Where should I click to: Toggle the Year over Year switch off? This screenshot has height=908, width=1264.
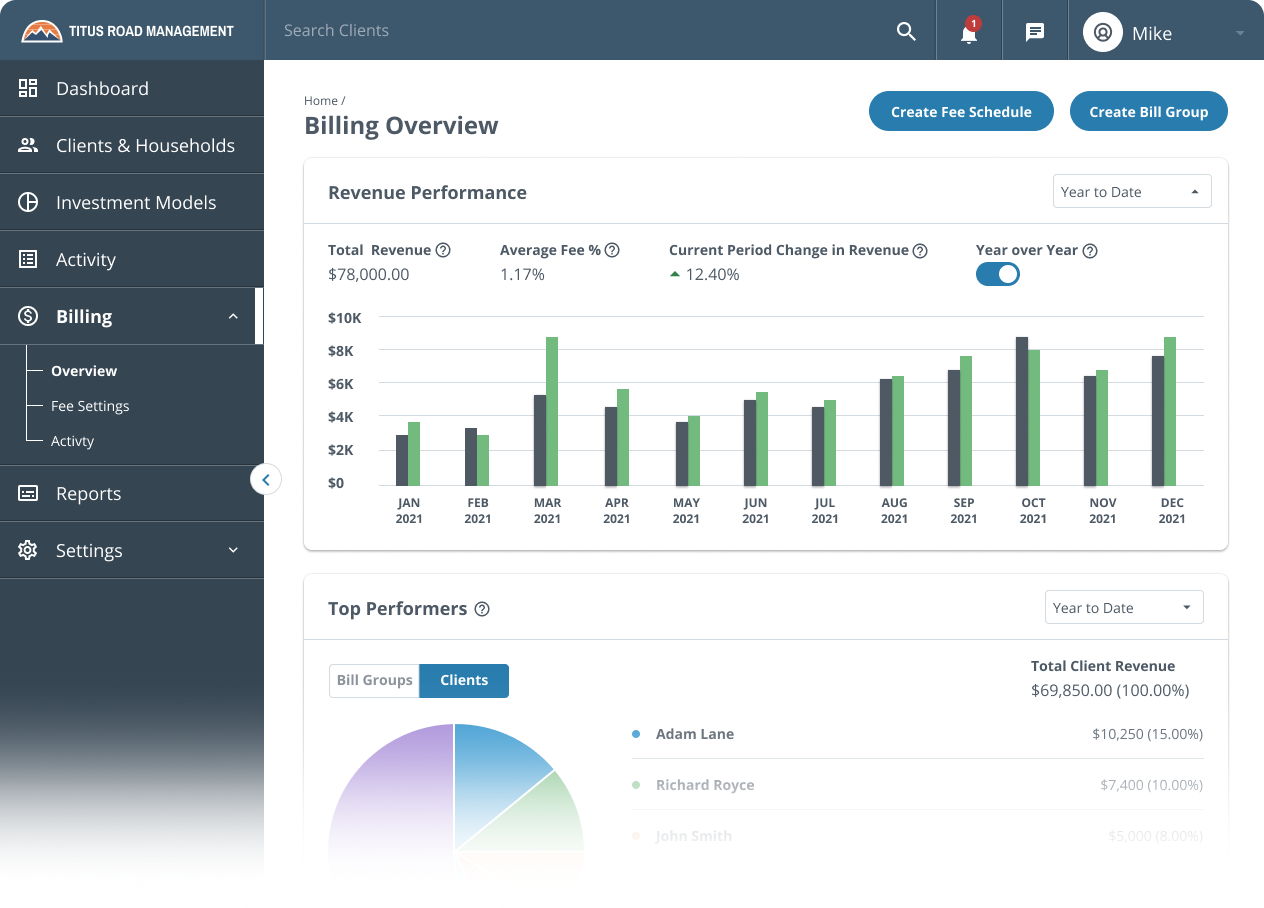pos(998,273)
